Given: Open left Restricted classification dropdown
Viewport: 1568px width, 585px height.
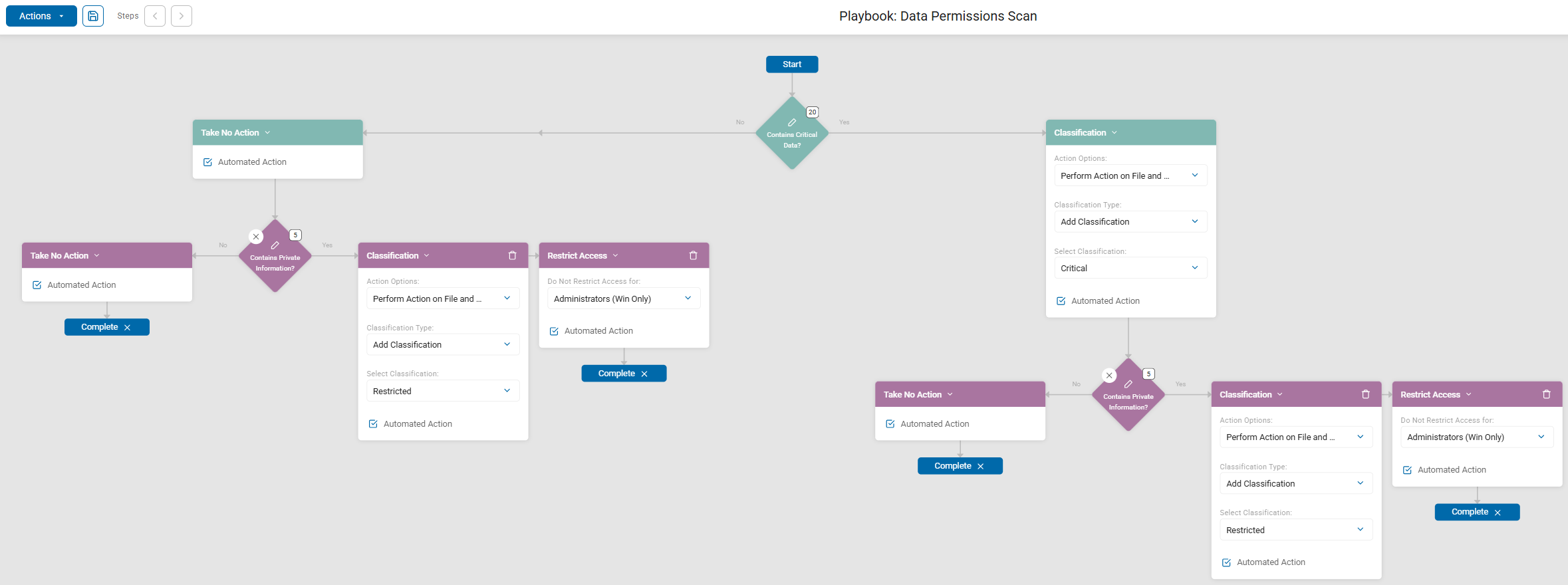Looking at the screenshot, I should (442, 391).
